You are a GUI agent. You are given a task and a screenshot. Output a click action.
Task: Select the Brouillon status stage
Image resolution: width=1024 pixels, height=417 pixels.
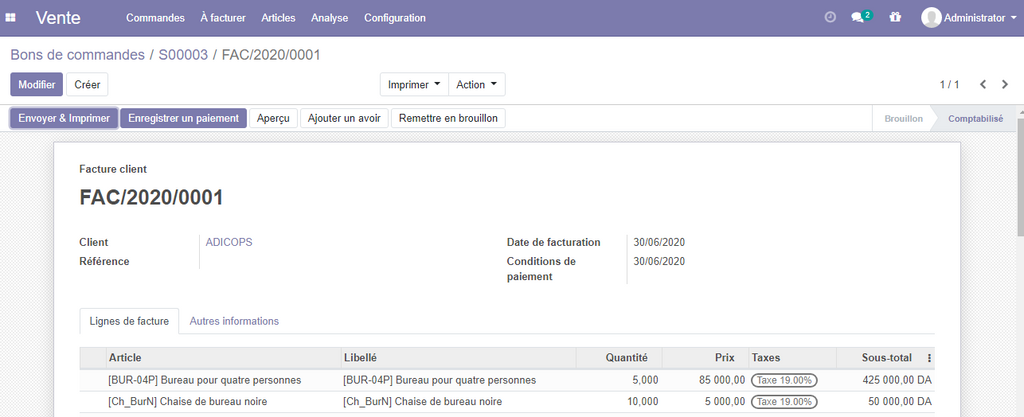[x=903, y=118]
